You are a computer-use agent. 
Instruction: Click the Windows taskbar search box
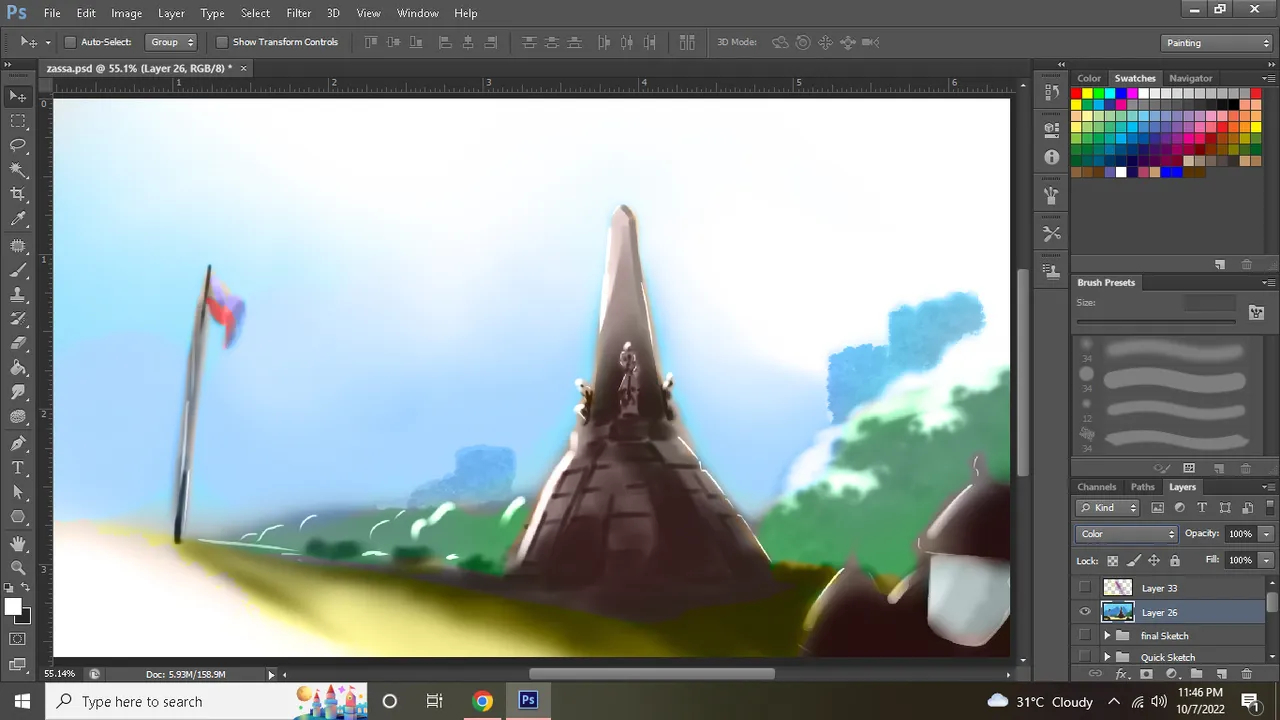[x=208, y=701]
